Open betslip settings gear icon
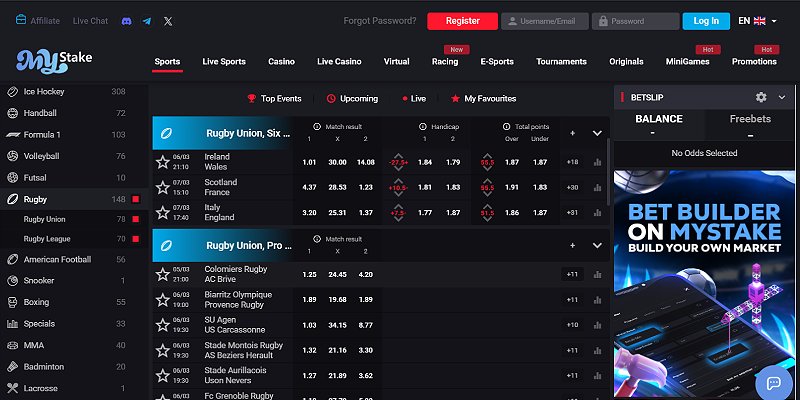800x400 pixels. pyautogui.click(x=761, y=97)
